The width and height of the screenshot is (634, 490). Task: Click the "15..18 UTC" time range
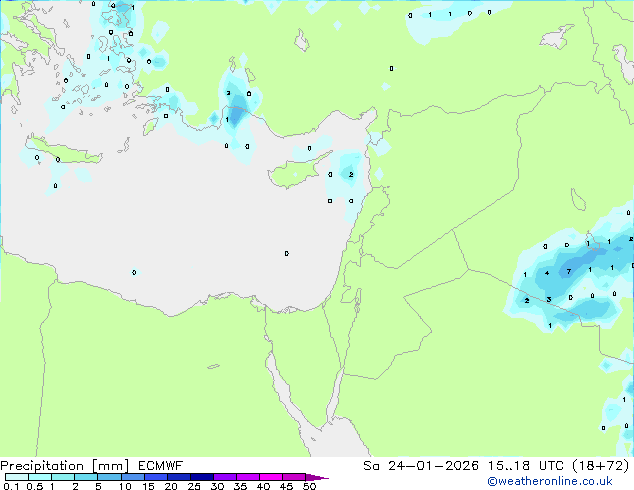pos(525,466)
